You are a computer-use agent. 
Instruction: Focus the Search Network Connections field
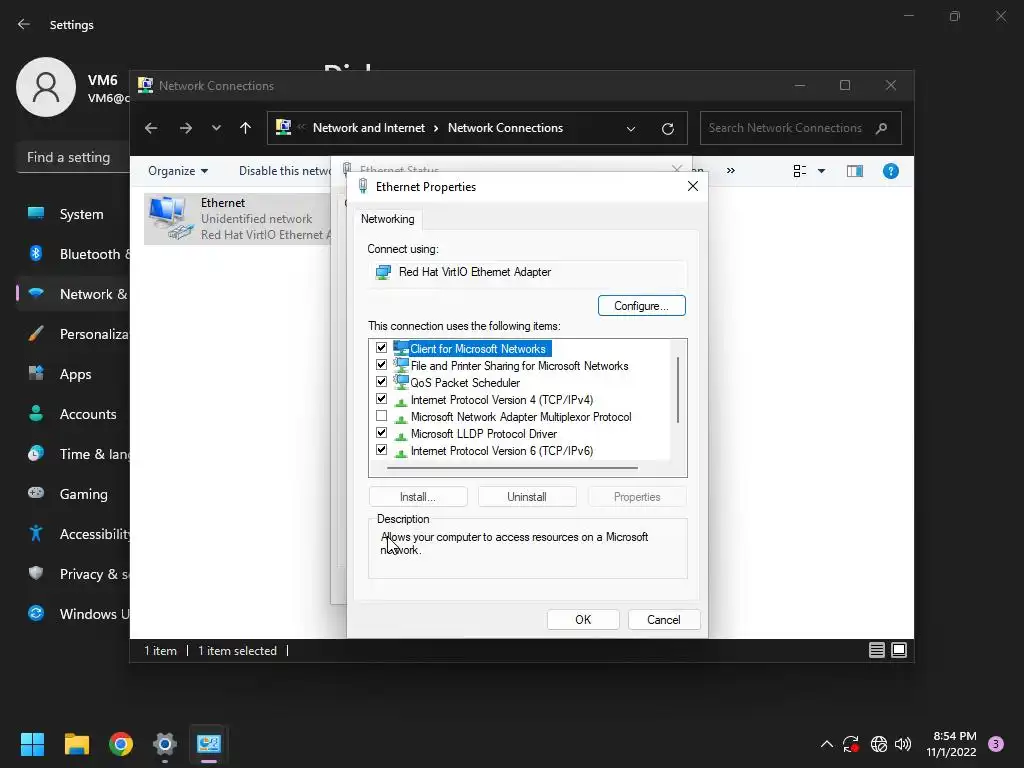tap(801, 128)
